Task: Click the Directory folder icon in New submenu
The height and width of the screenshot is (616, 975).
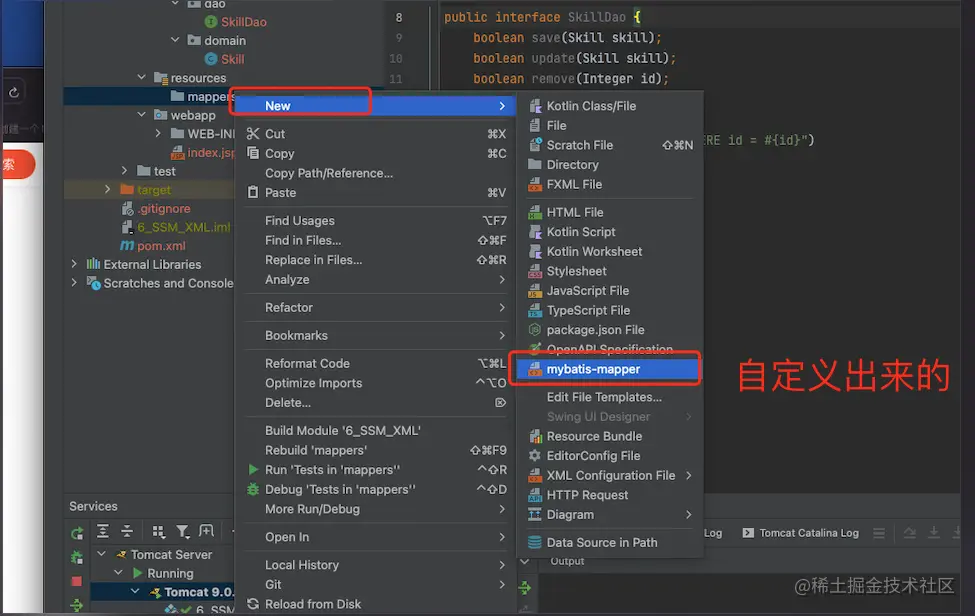Action: (535, 165)
